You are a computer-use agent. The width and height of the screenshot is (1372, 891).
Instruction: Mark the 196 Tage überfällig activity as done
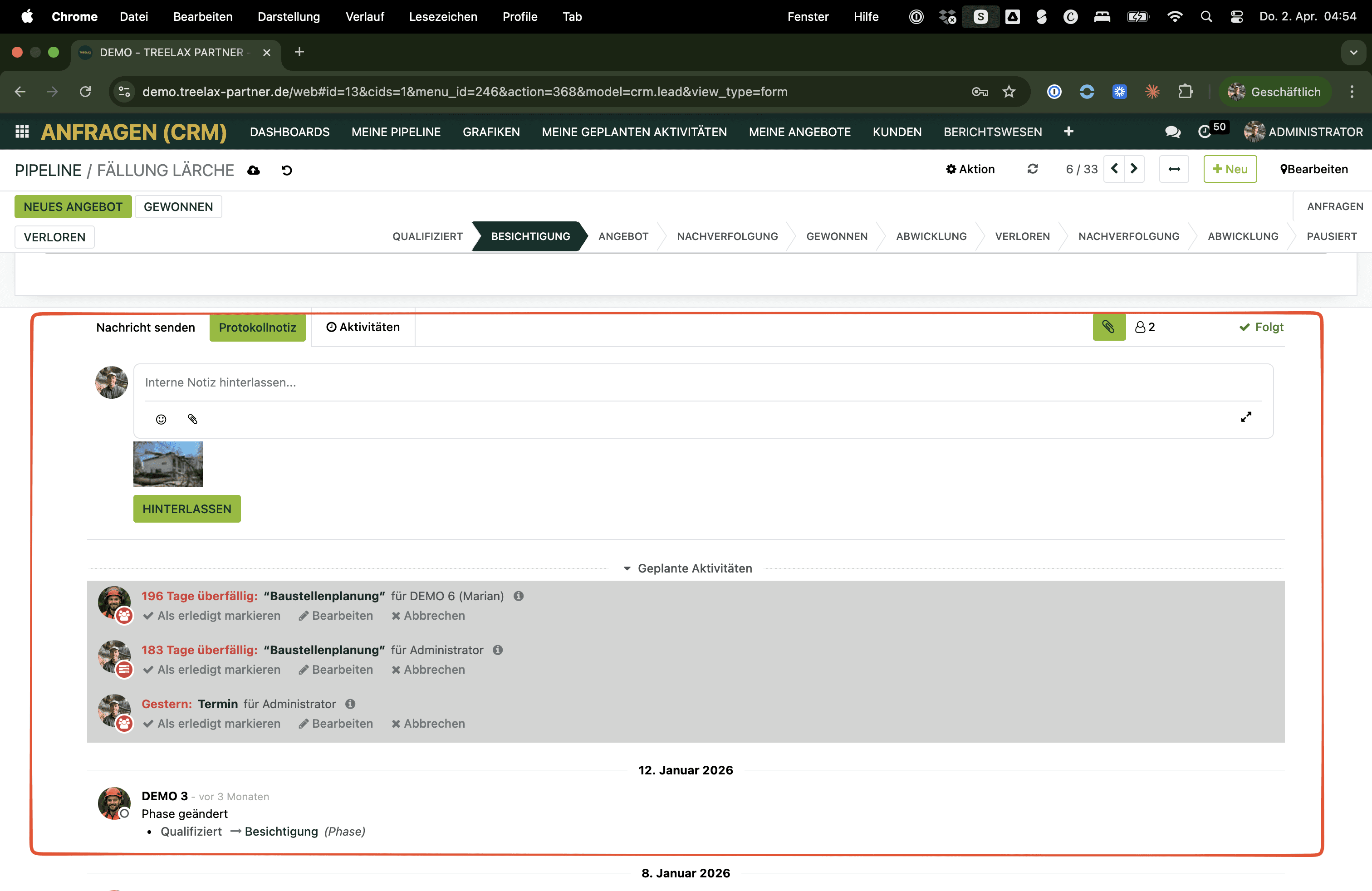[212, 616]
